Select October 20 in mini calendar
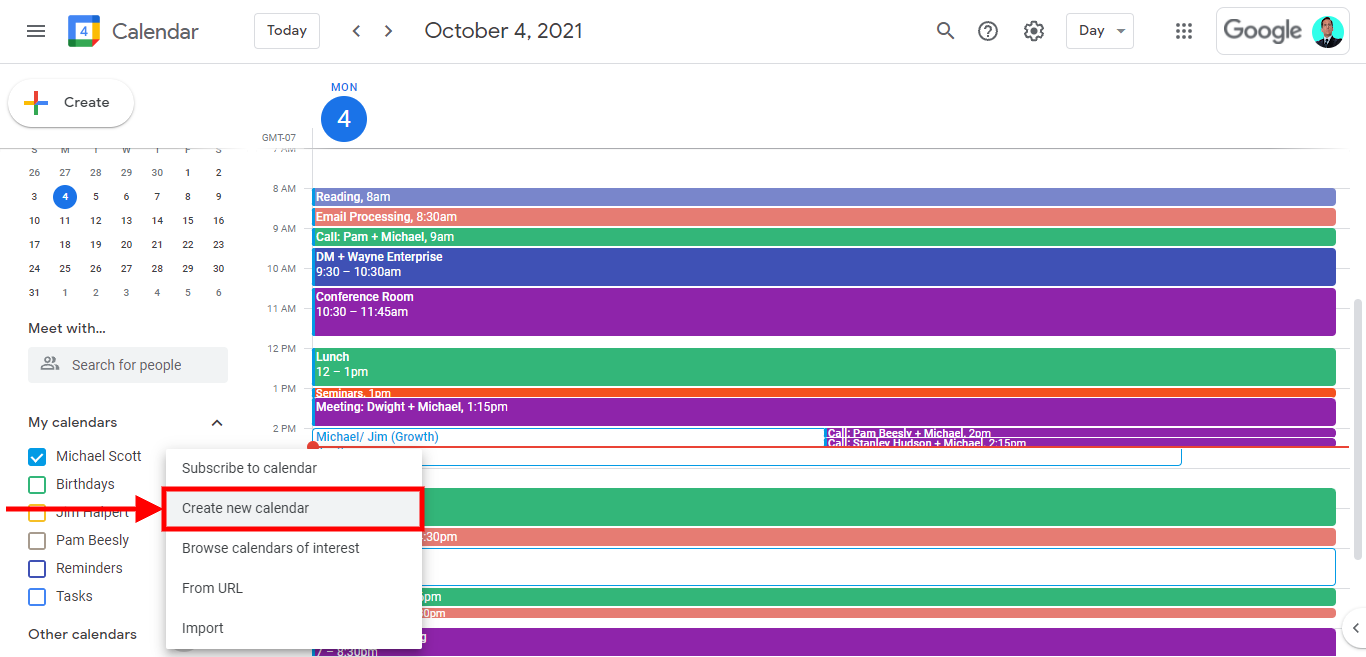Image resolution: width=1366 pixels, height=657 pixels. 126,245
